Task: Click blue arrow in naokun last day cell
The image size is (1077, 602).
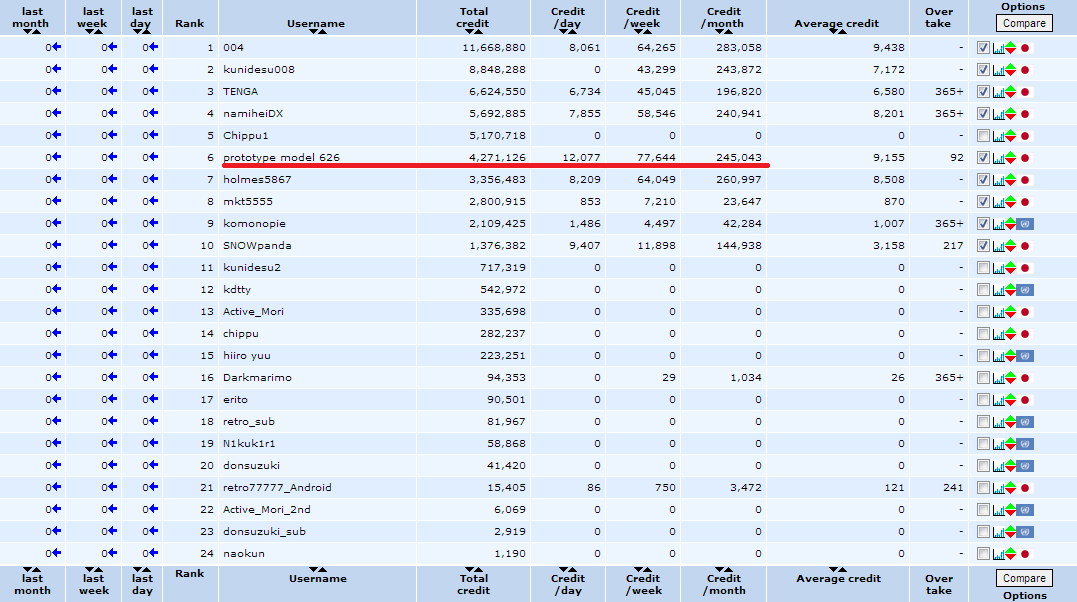Action: [153, 554]
